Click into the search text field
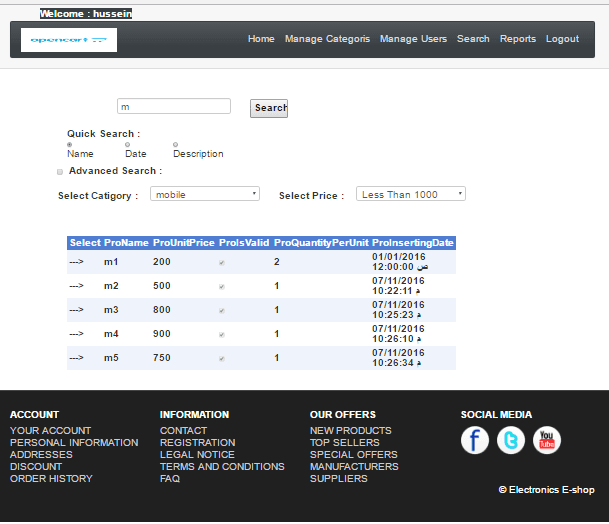The height and width of the screenshot is (524, 609). [174, 106]
